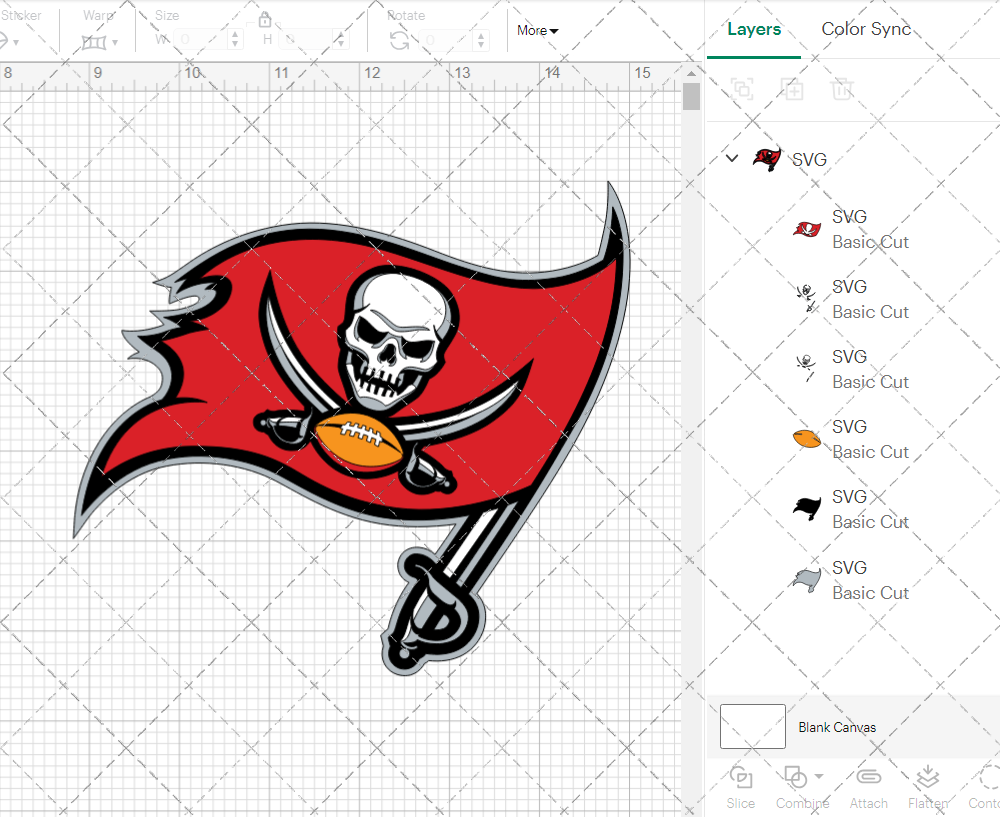Switch to the Color Sync tab
The width and height of the screenshot is (1000, 817).
click(866, 29)
